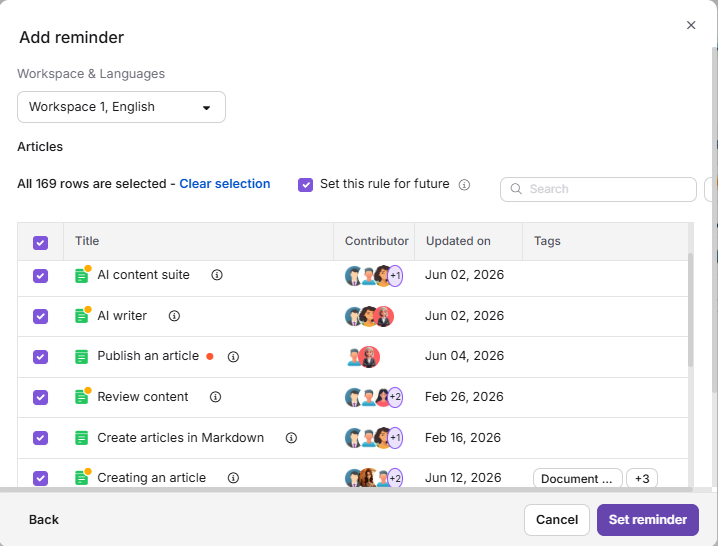Click the +1 contributors badge on AI content suite
Viewport: 718px width, 546px height.
(x=395, y=276)
